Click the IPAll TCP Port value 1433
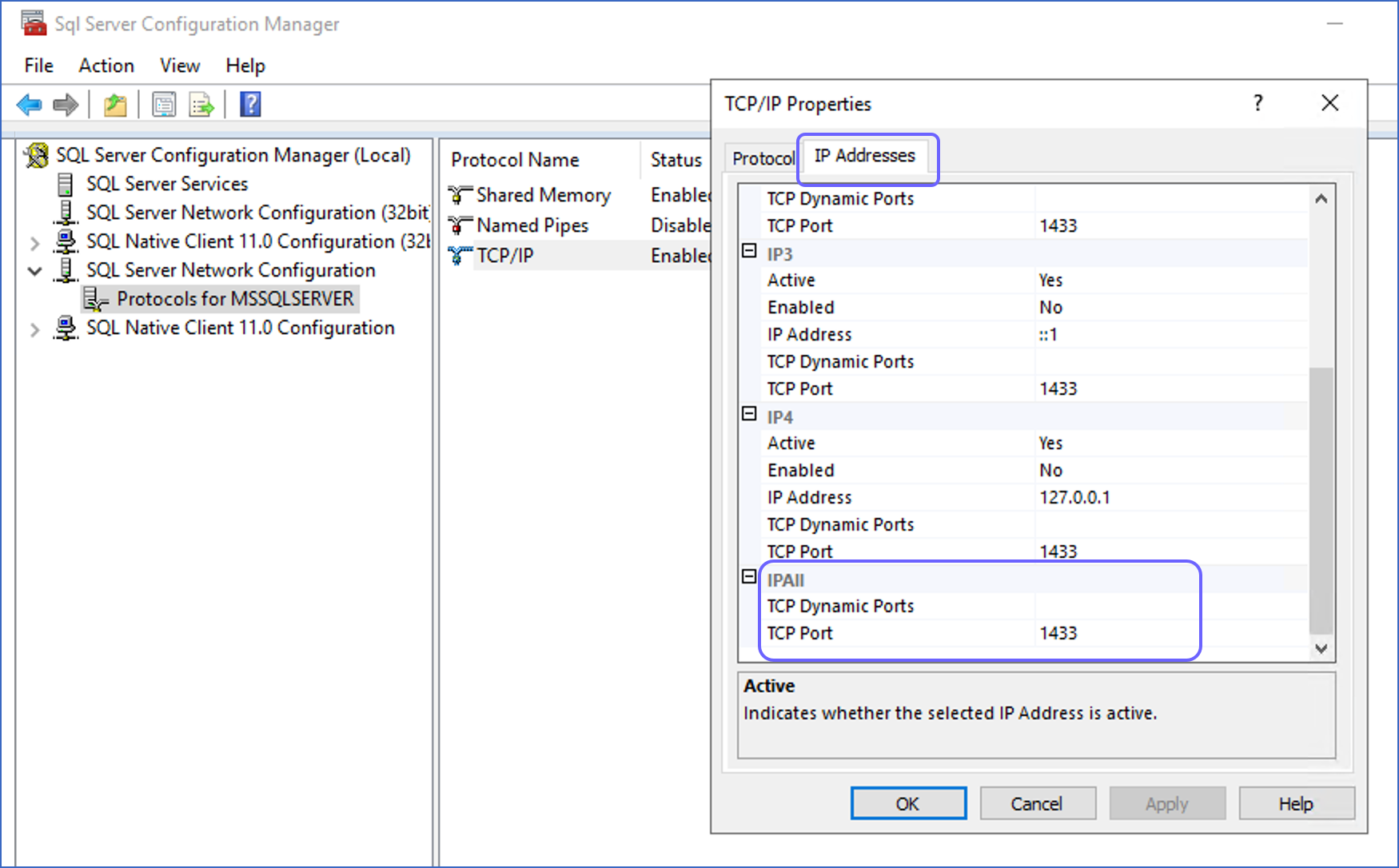This screenshot has width=1399, height=868. [x=1058, y=633]
